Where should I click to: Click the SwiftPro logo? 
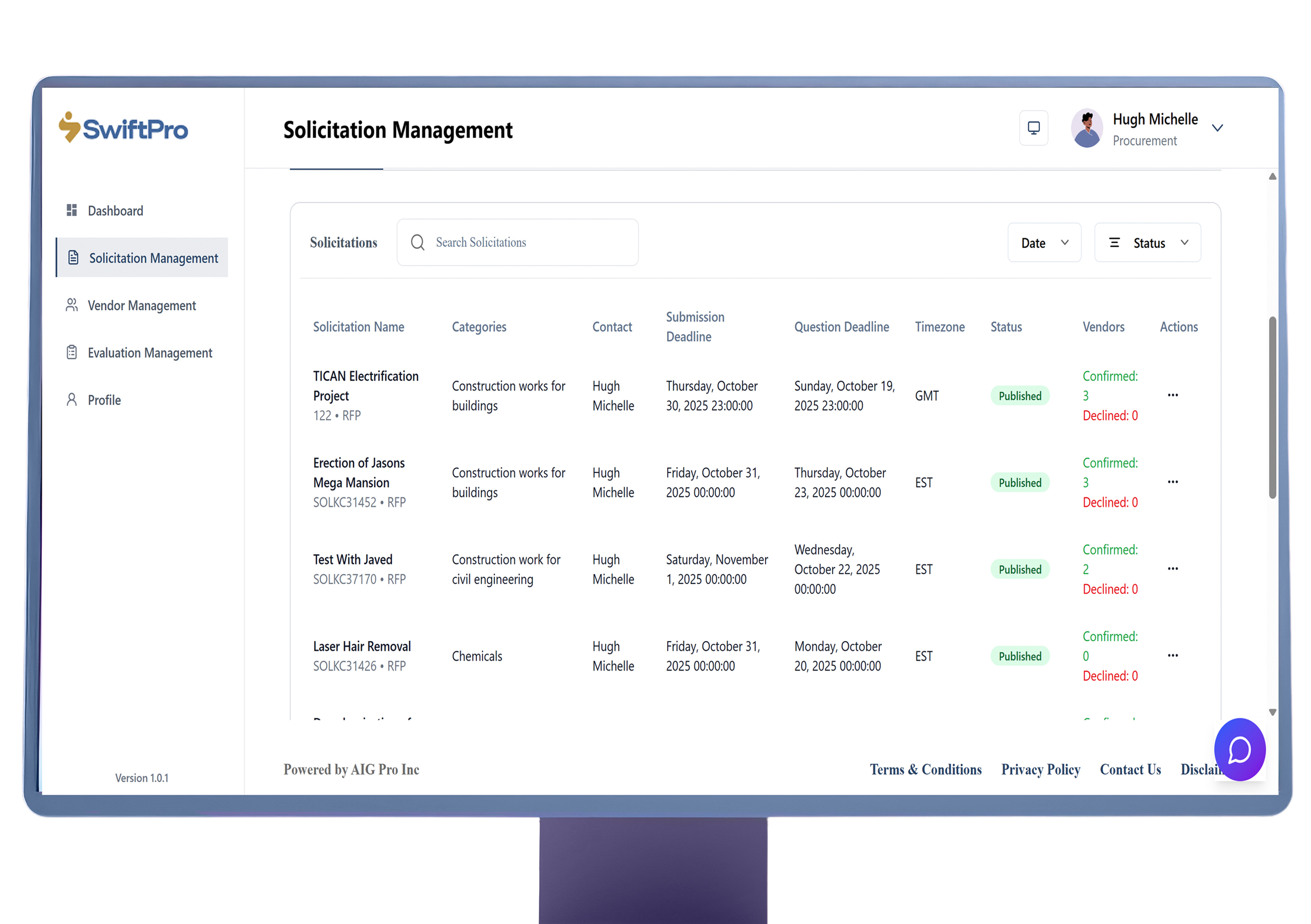(x=123, y=128)
